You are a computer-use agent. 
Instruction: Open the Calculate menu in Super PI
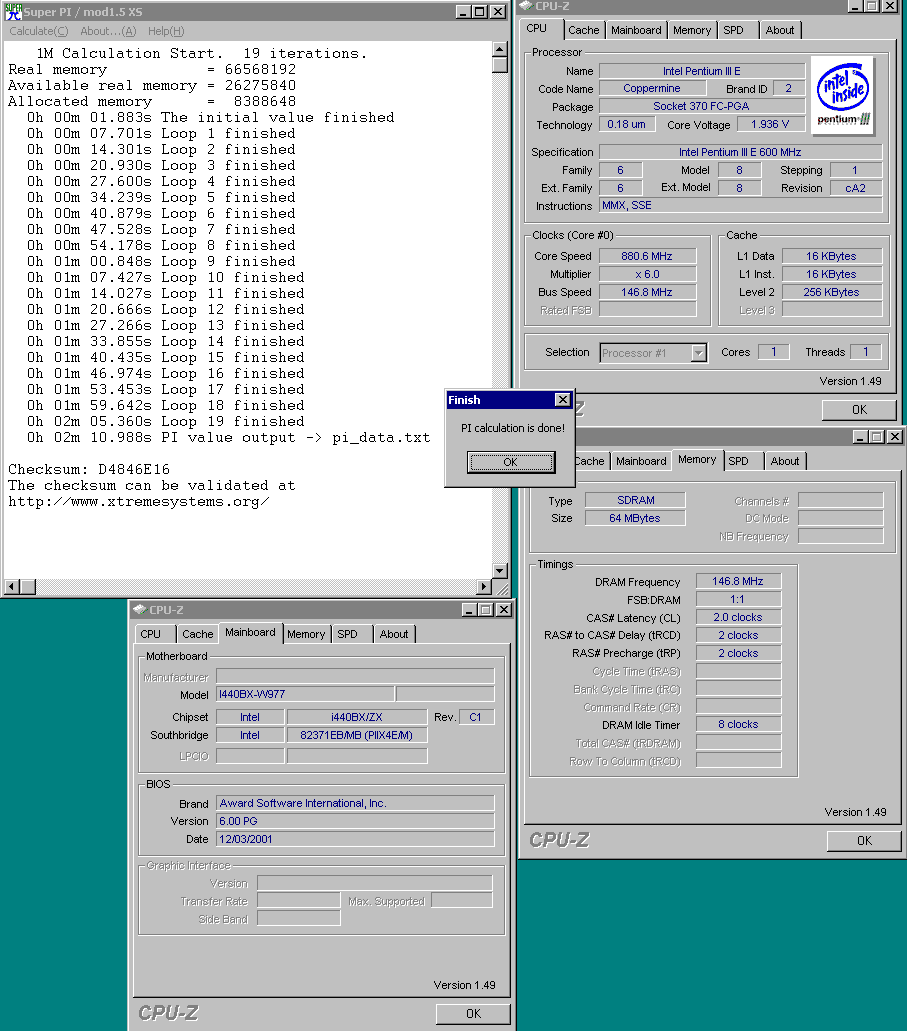click(38, 31)
